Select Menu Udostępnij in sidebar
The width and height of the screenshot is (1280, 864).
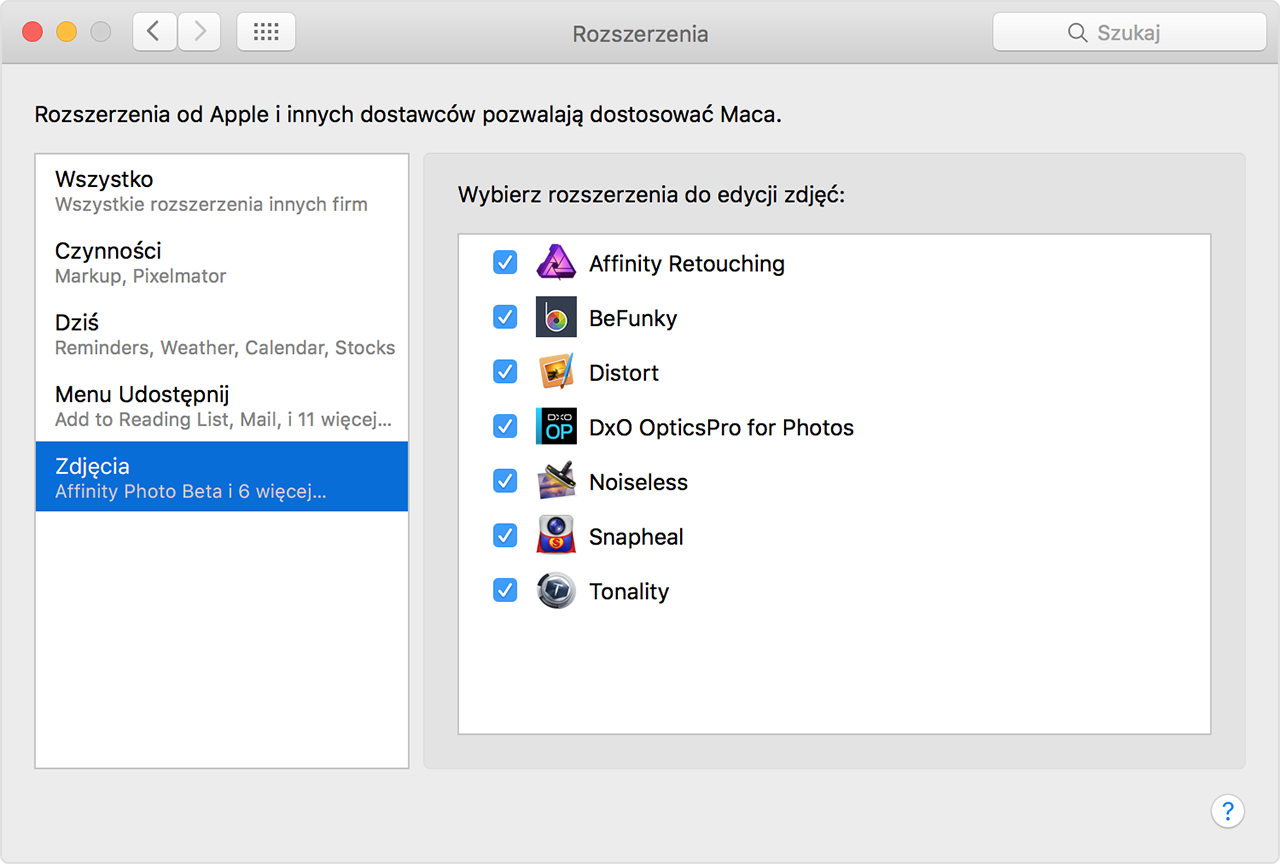(221, 406)
